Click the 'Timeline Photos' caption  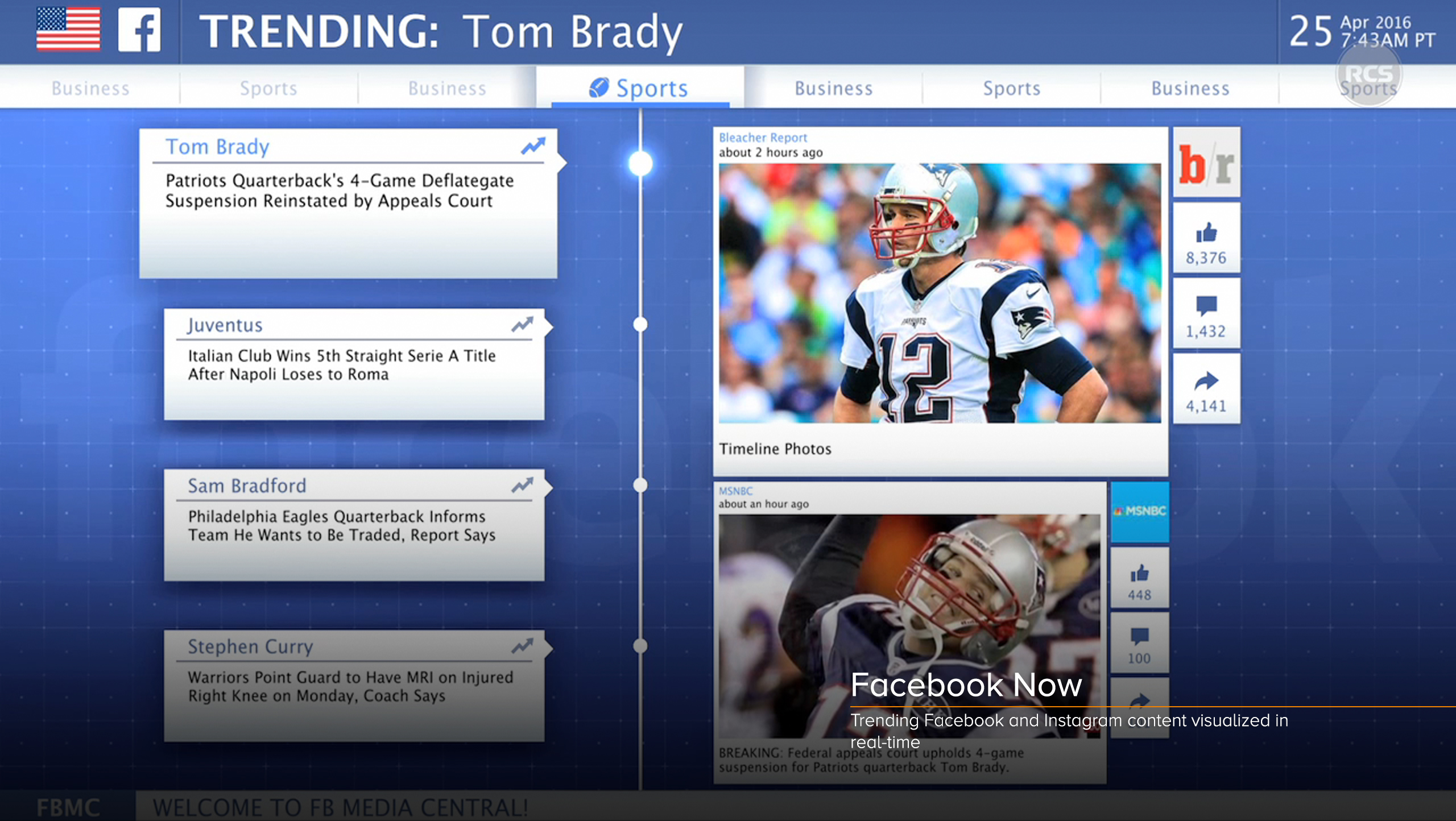point(775,449)
